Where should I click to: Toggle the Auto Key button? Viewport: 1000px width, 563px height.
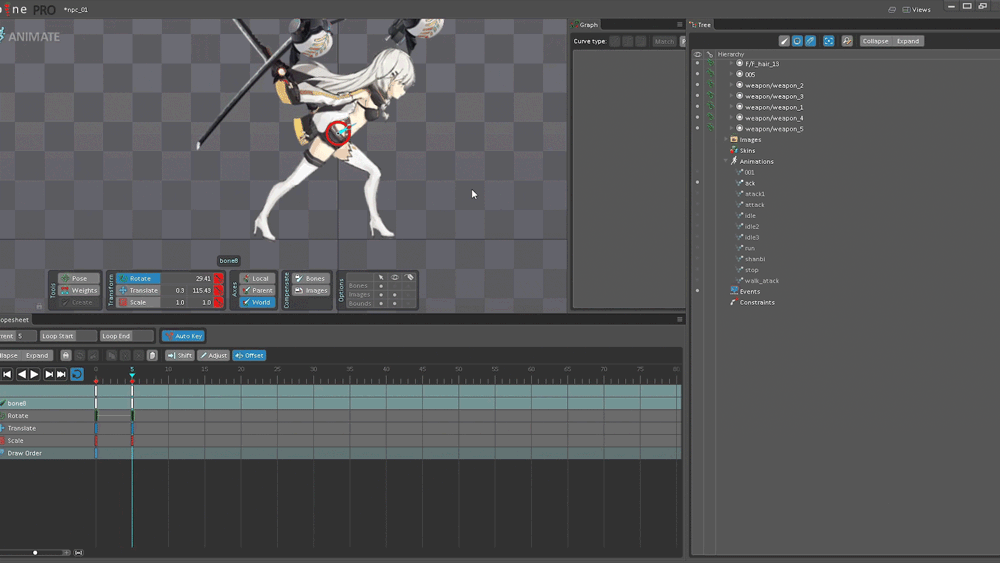pyautogui.click(x=183, y=336)
